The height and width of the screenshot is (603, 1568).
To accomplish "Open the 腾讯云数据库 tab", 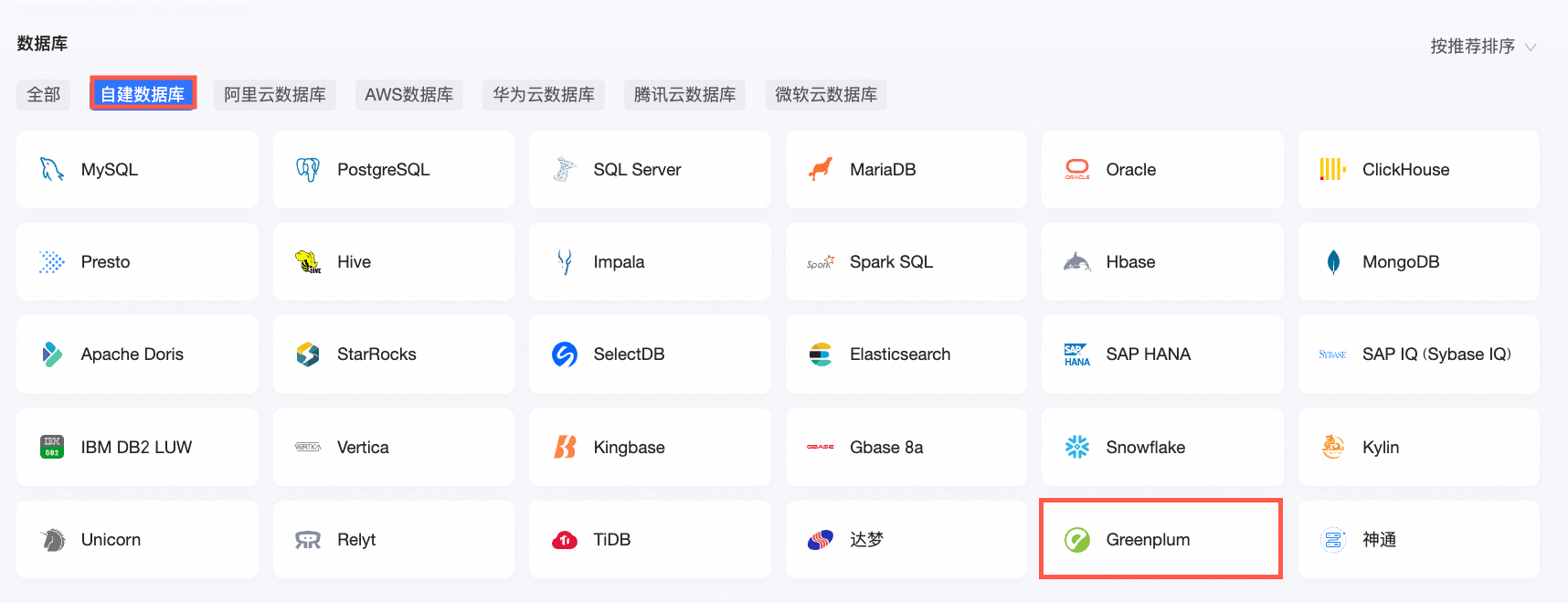I will click(684, 94).
